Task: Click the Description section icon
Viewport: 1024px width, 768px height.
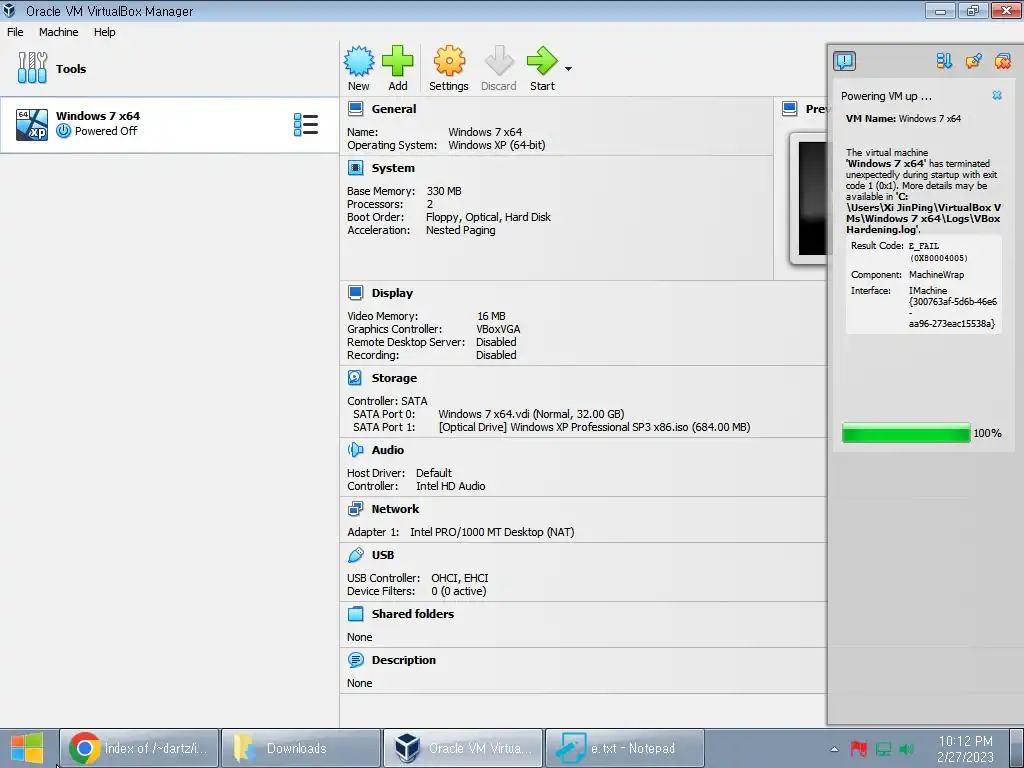Action: click(x=355, y=660)
